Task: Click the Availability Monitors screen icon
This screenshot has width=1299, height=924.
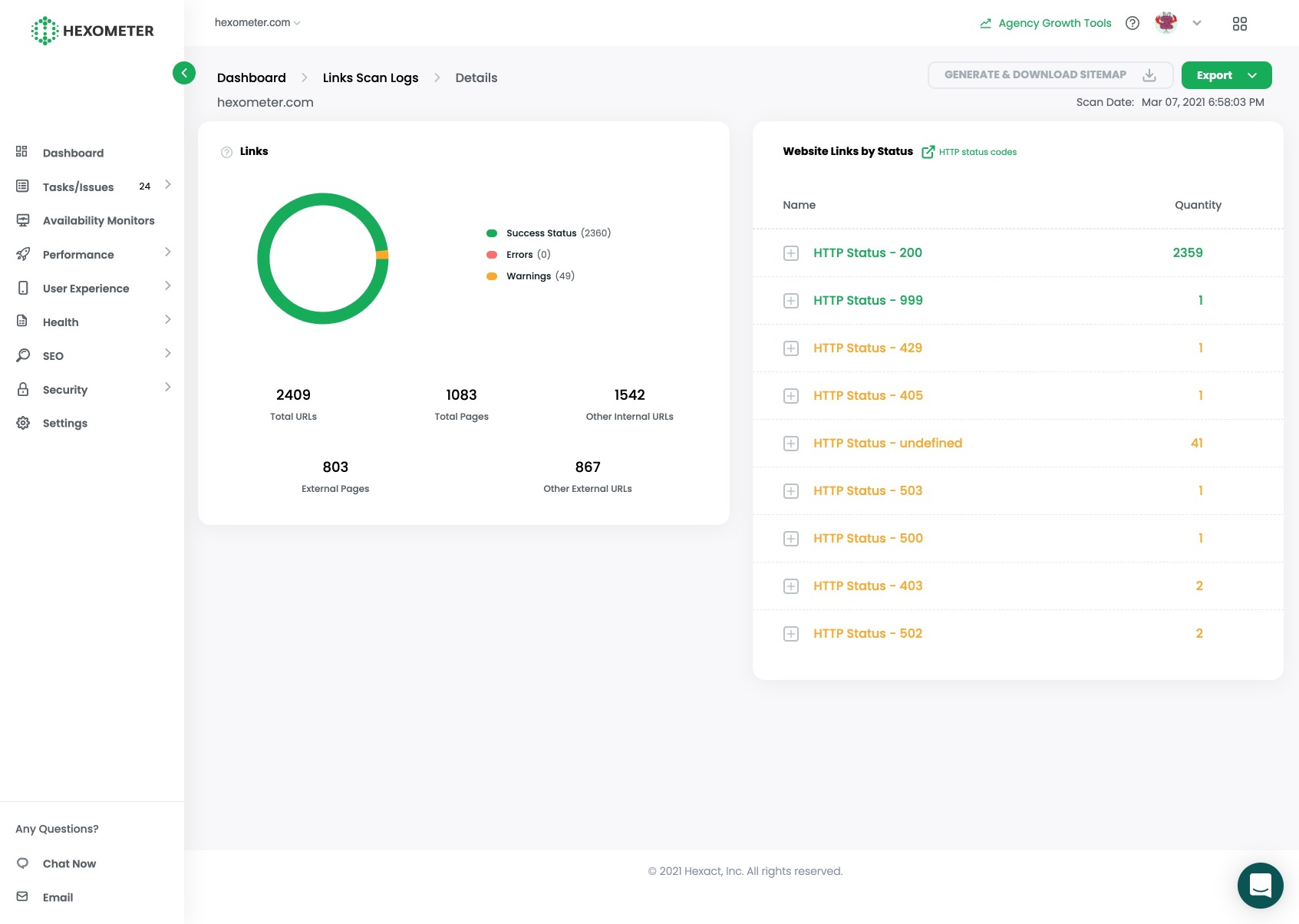Action: (x=23, y=220)
